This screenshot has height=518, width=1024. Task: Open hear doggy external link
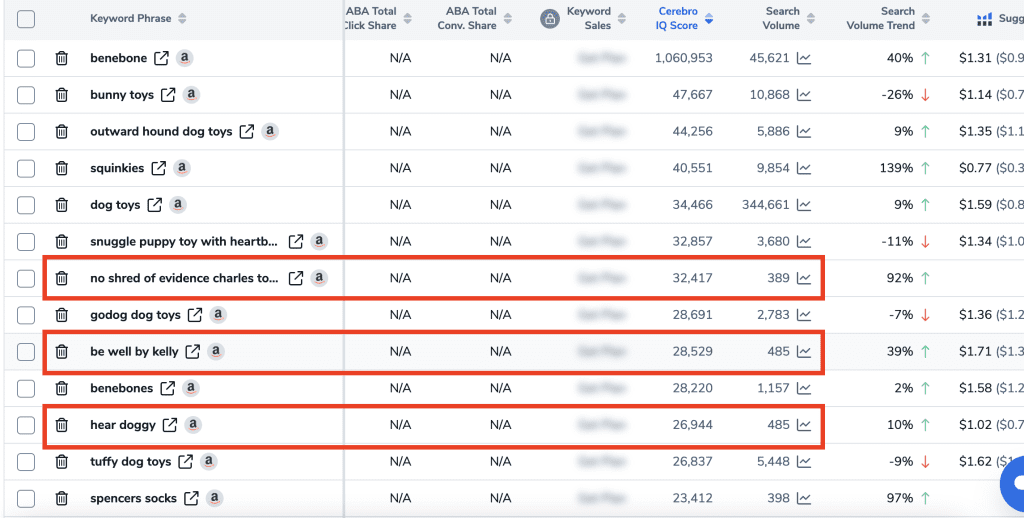(x=170, y=425)
